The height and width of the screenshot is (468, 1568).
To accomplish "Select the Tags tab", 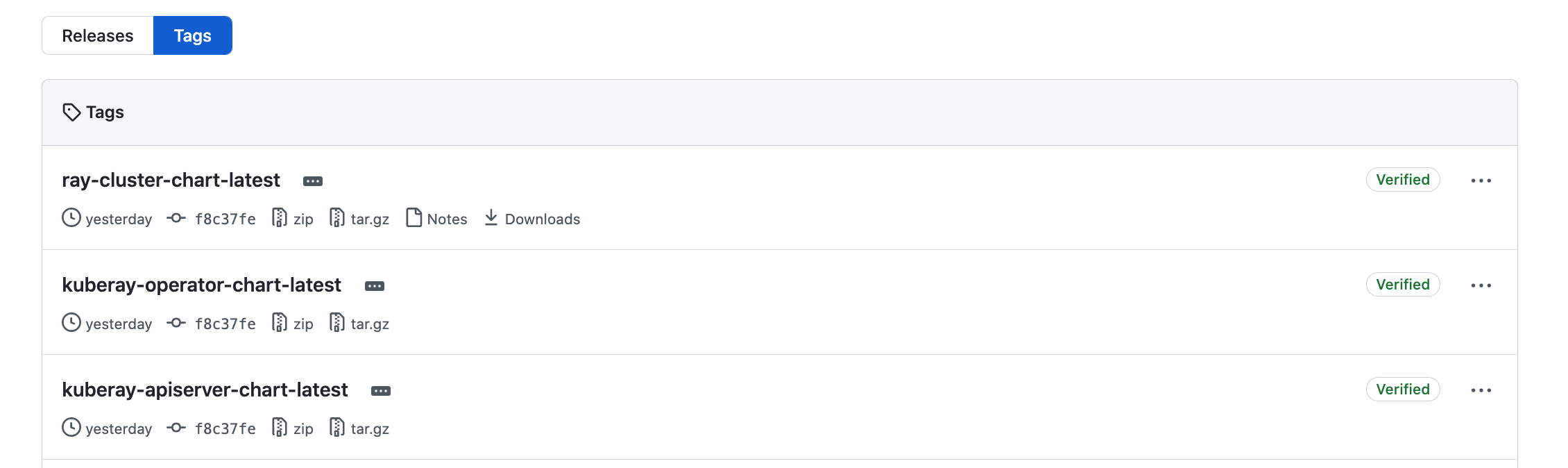I will (192, 35).
